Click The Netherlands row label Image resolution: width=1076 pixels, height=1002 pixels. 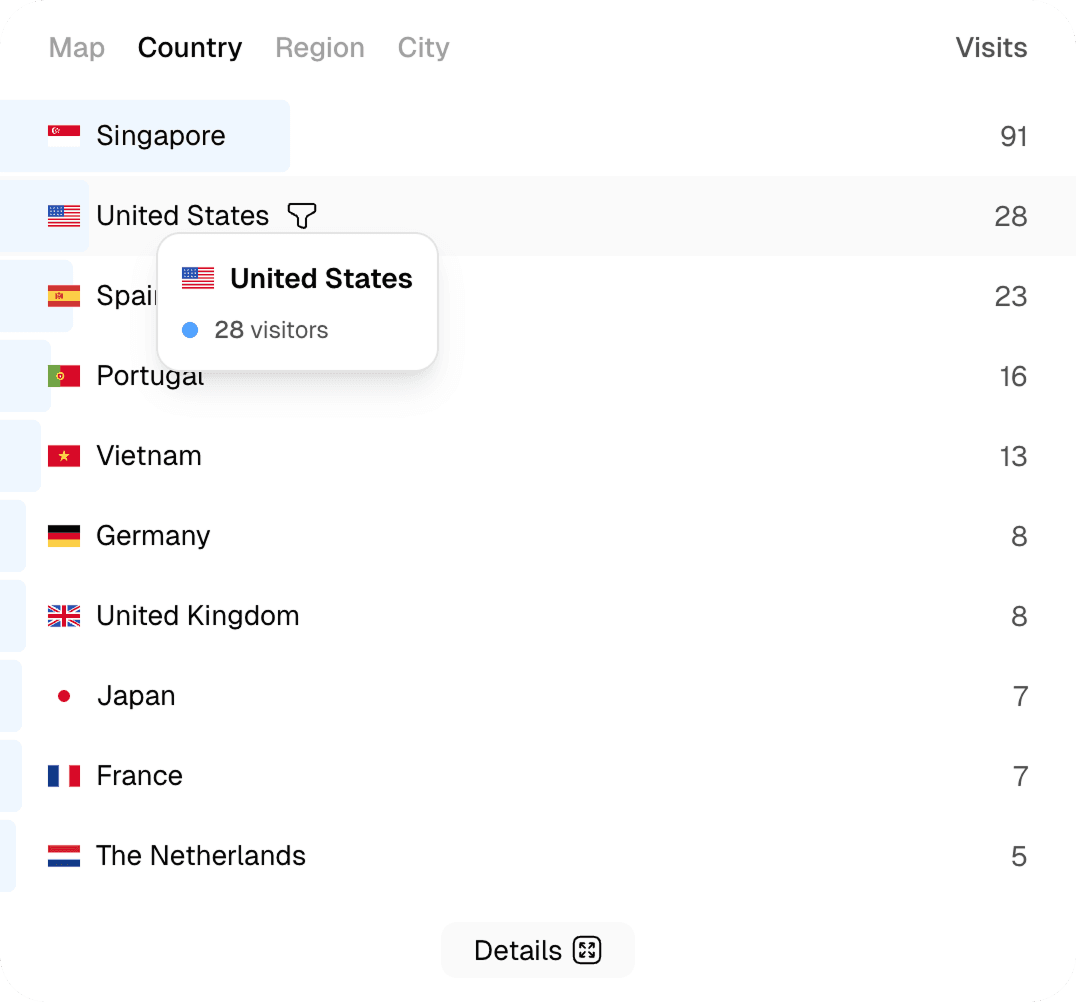[x=201, y=856]
